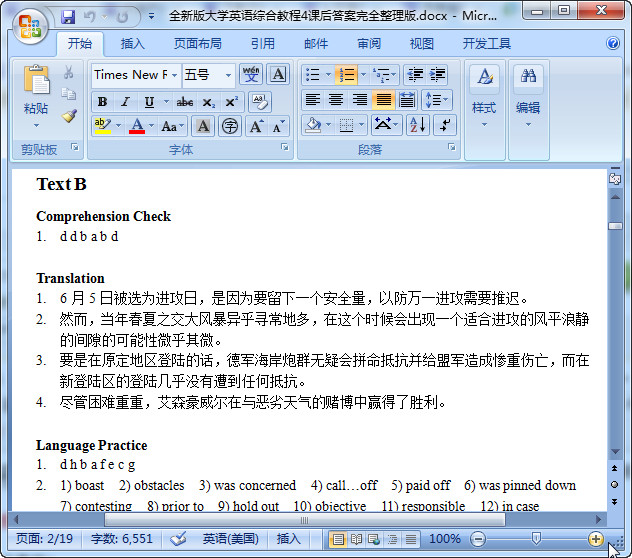
Task: Open font color dropdown arrow
Action: coord(151,126)
